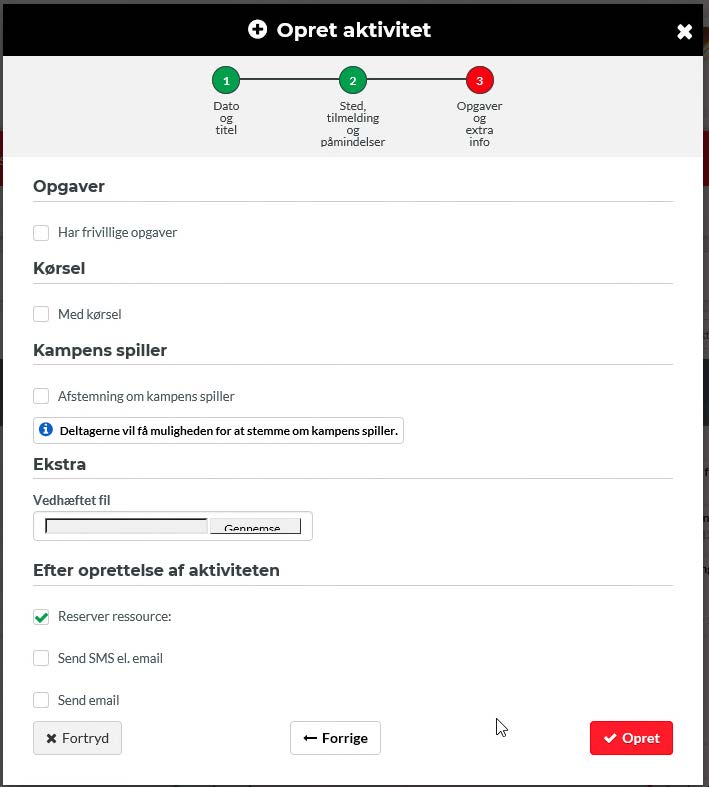The width and height of the screenshot is (709, 787).
Task: Enable Har frivillige opgaver checkbox
Action: (x=41, y=233)
